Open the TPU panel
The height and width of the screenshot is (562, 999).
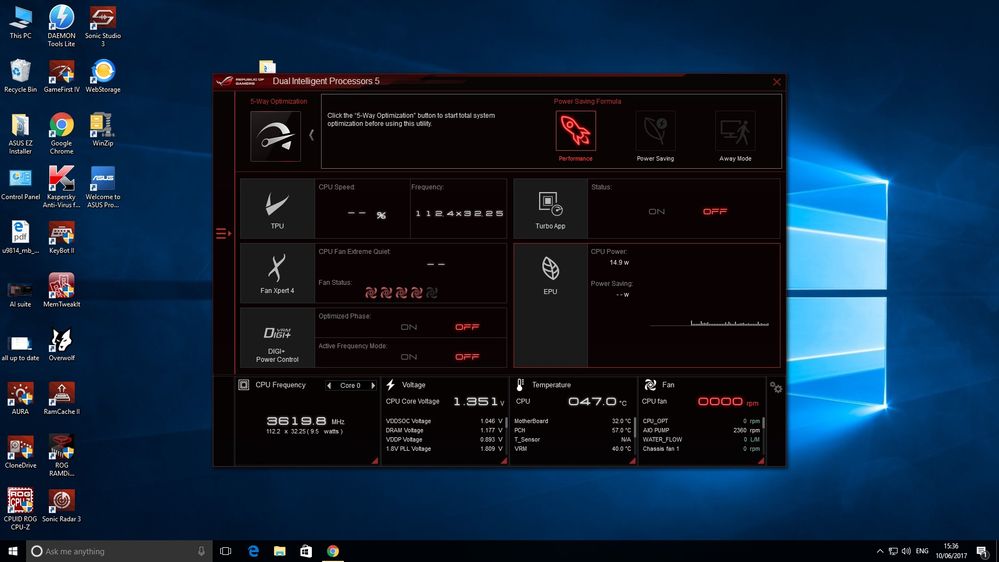(x=277, y=208)
